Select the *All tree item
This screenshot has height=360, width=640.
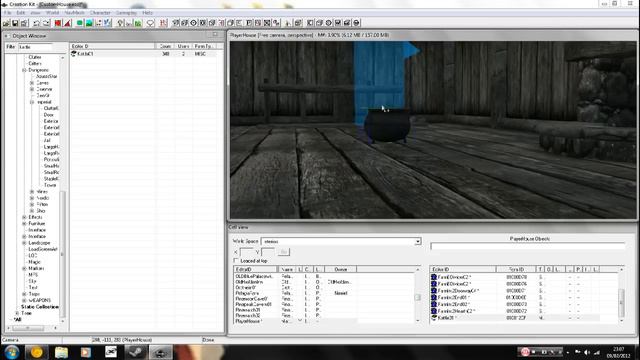pos(17,320)
